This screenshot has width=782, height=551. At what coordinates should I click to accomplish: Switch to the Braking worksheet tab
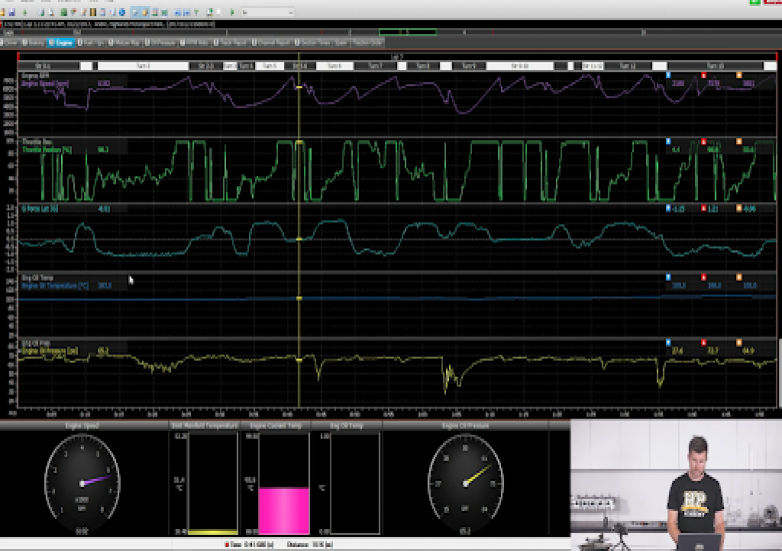pos(34,43)
